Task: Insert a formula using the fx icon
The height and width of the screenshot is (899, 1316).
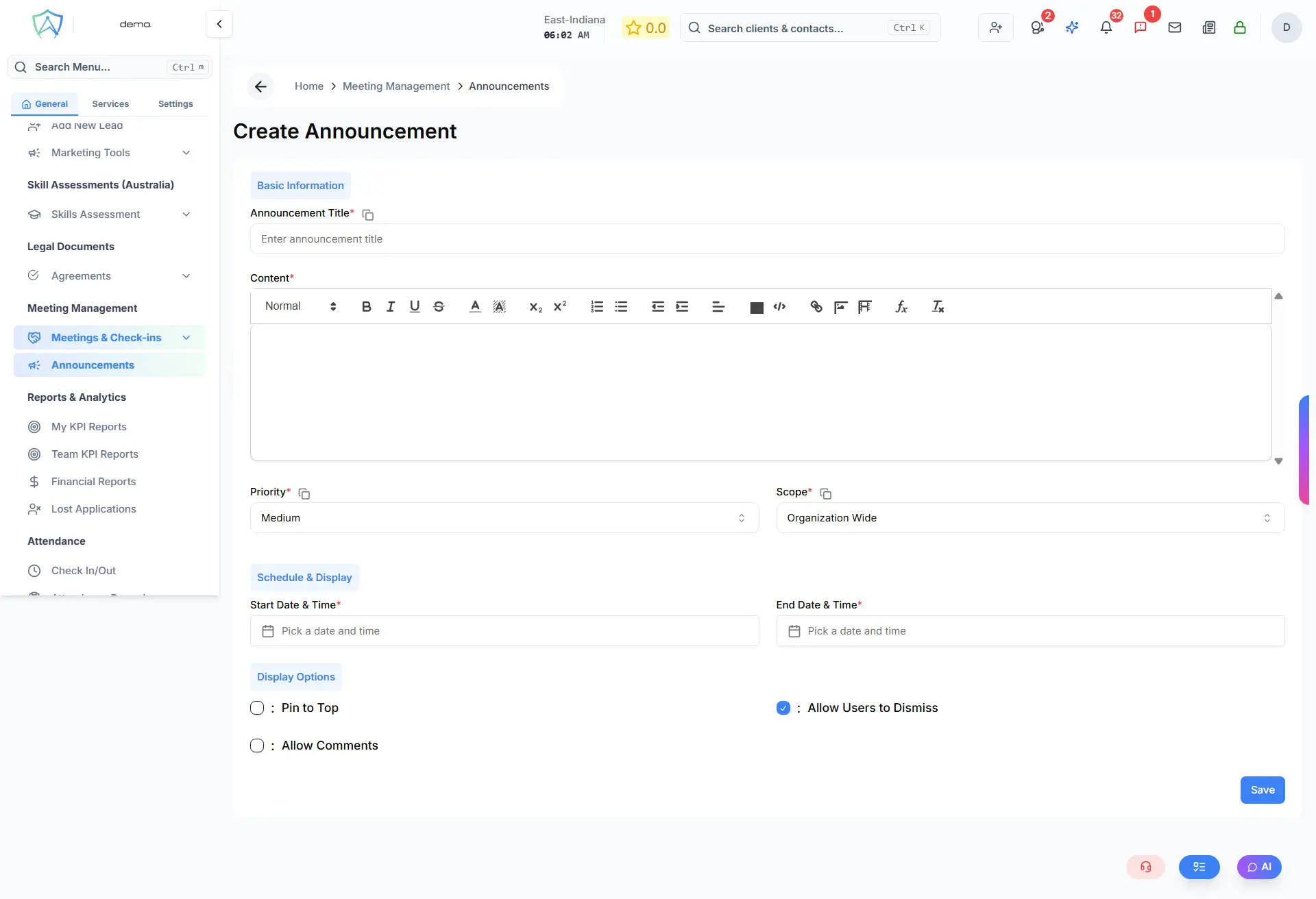Action: [901, 306]
